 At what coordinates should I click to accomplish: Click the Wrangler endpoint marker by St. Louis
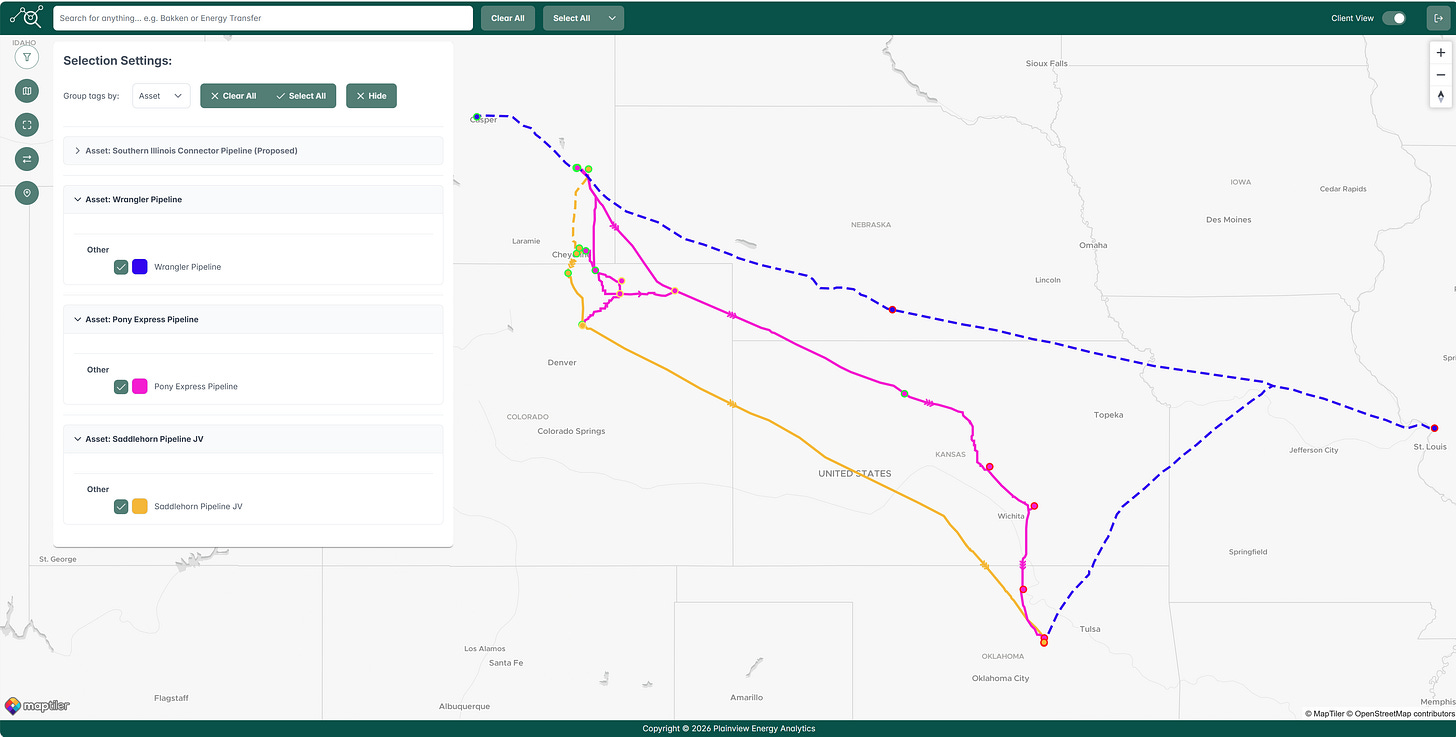click(x=1434, y=428)
